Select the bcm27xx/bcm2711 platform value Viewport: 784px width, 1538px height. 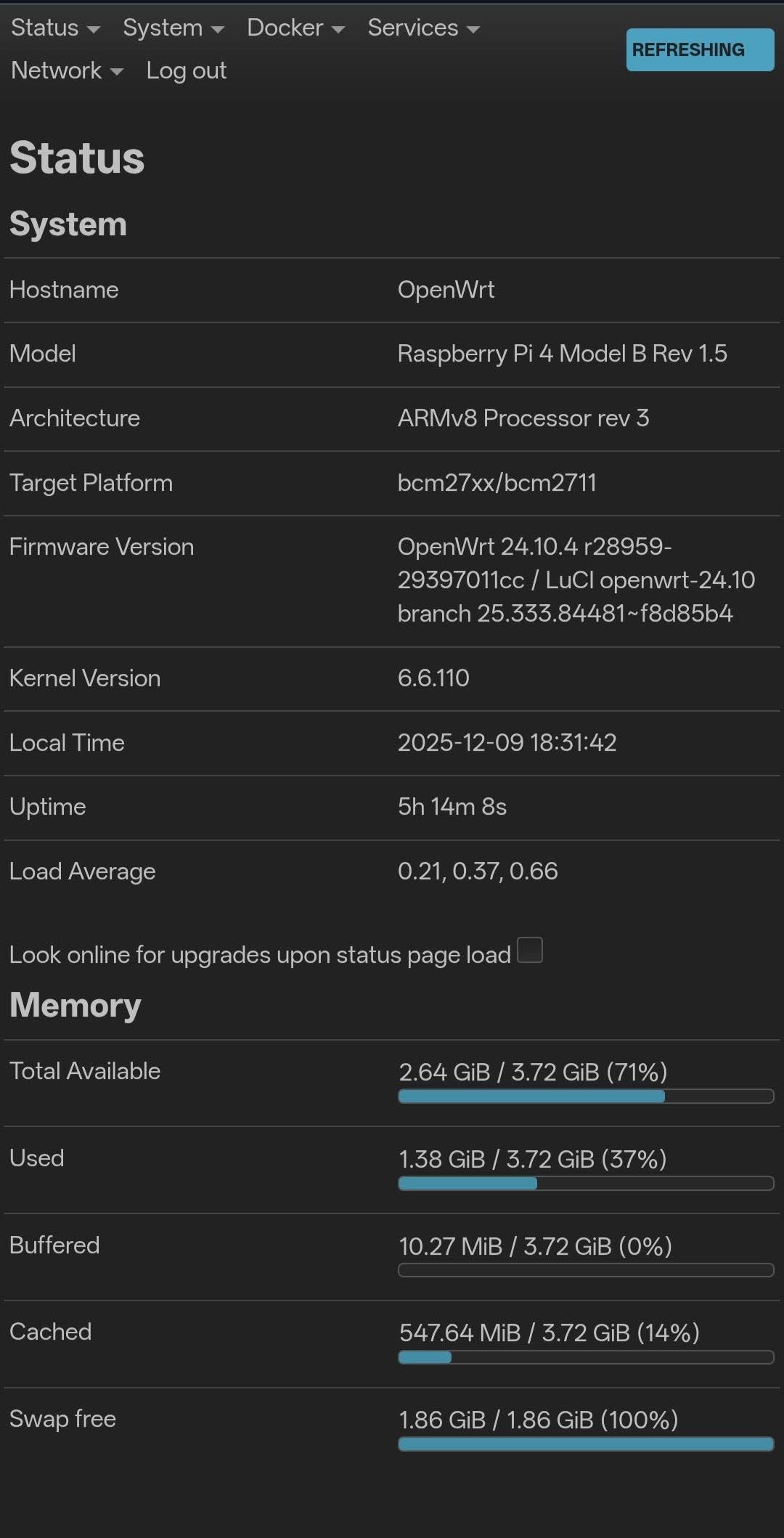pos(497,483)
